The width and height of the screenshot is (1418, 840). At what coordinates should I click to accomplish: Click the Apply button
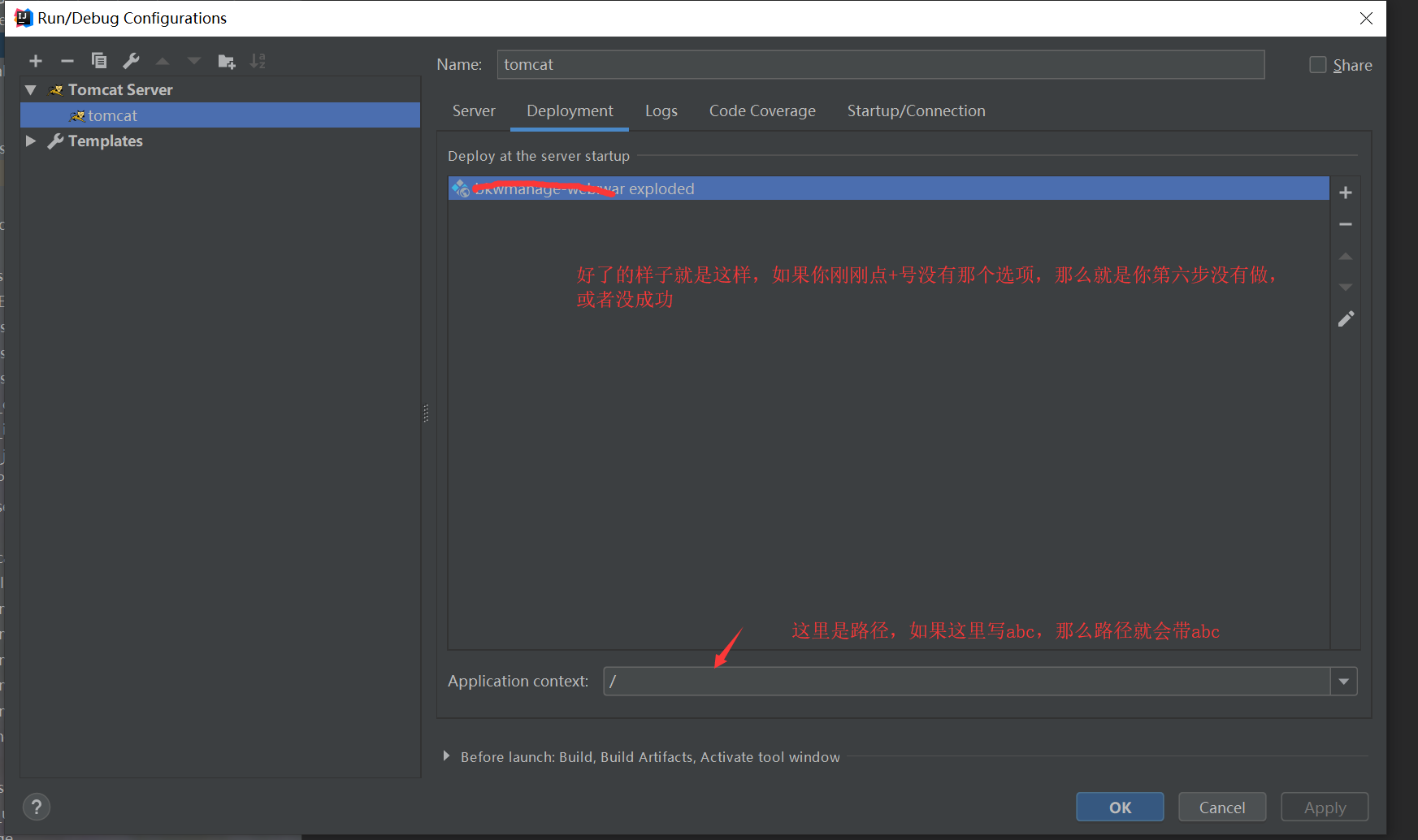(x=1325, y=808)
